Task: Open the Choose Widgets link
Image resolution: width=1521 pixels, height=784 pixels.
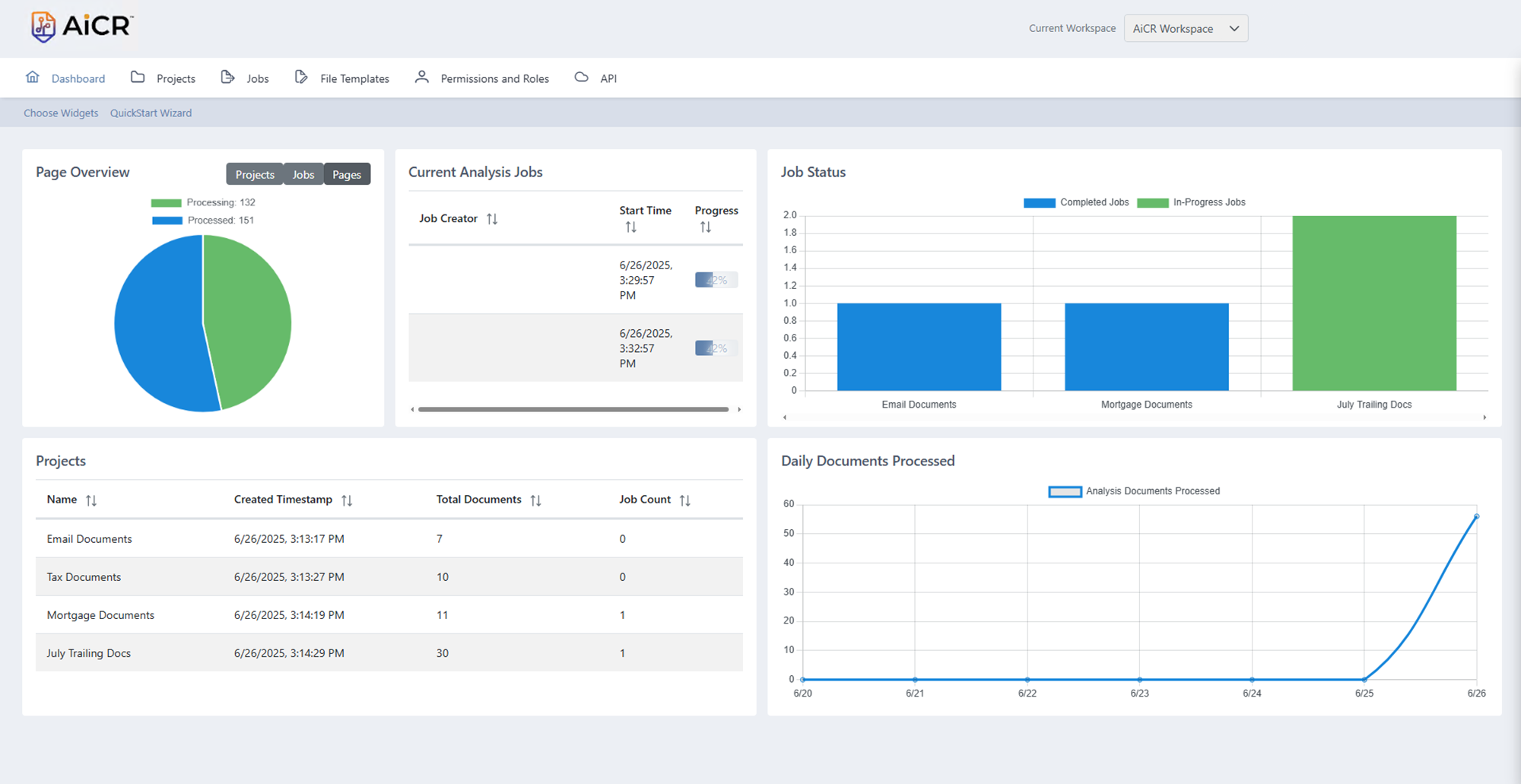Action: click(61, 113)
